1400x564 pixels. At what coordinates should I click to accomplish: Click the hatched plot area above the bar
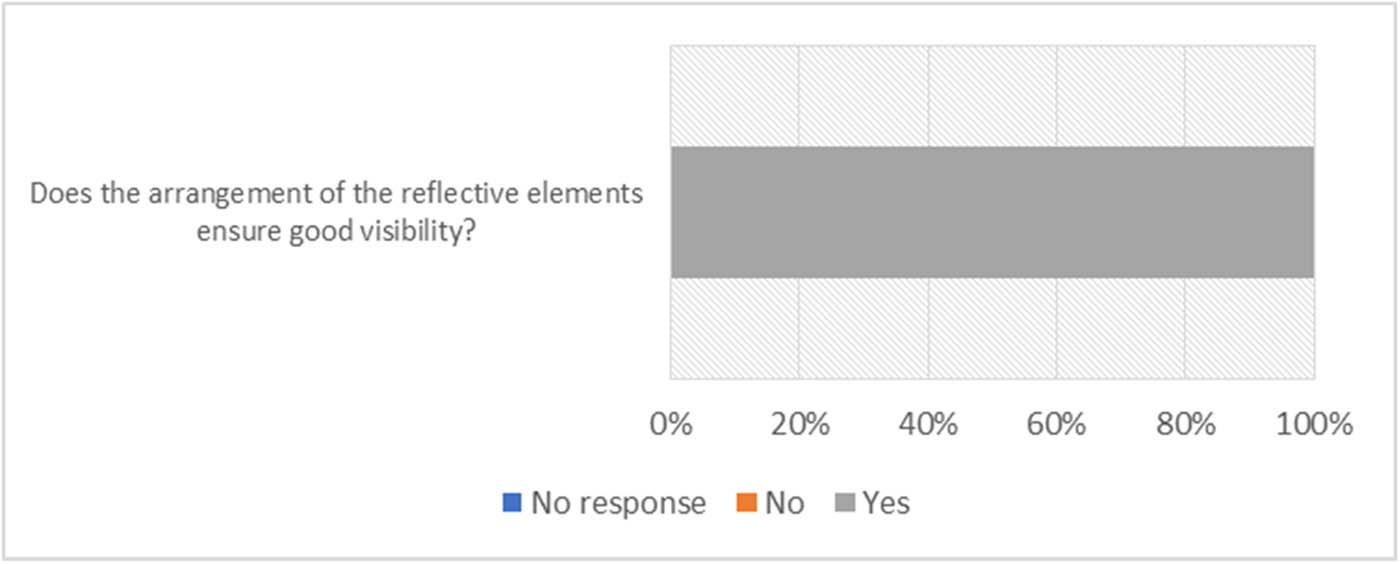[992, 96]
